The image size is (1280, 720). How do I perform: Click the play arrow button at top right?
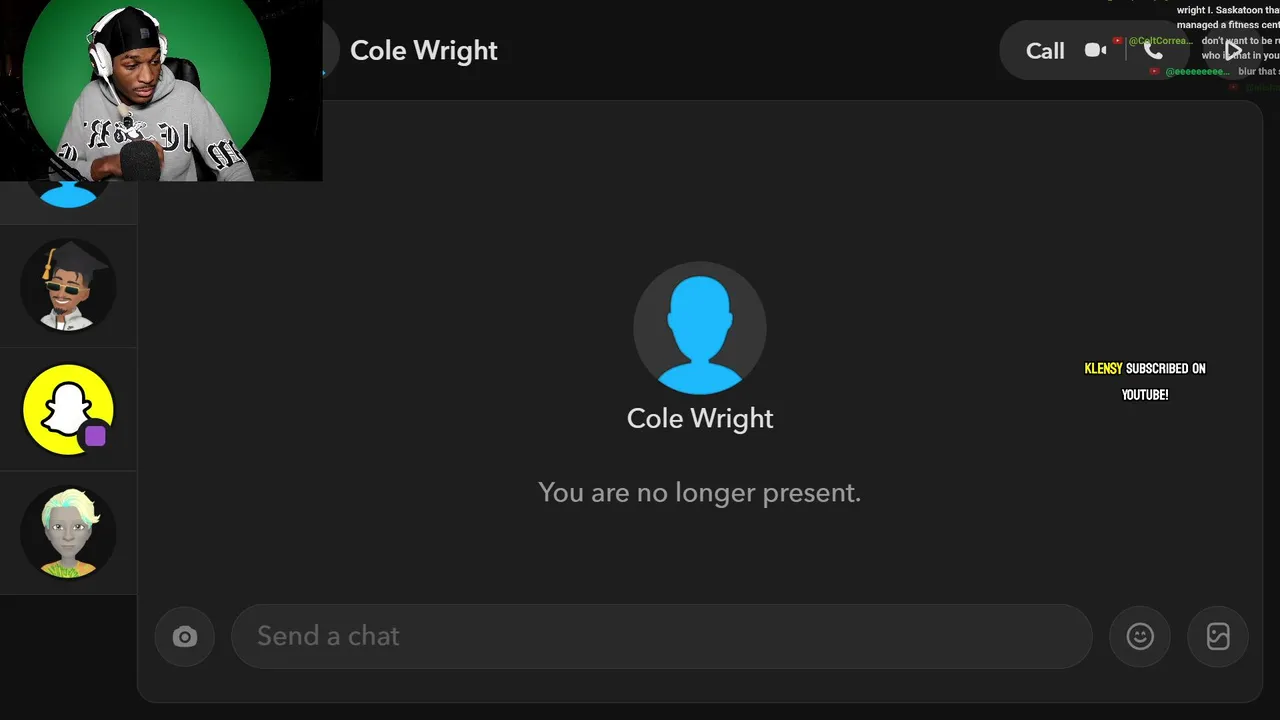coord(1233,50)
